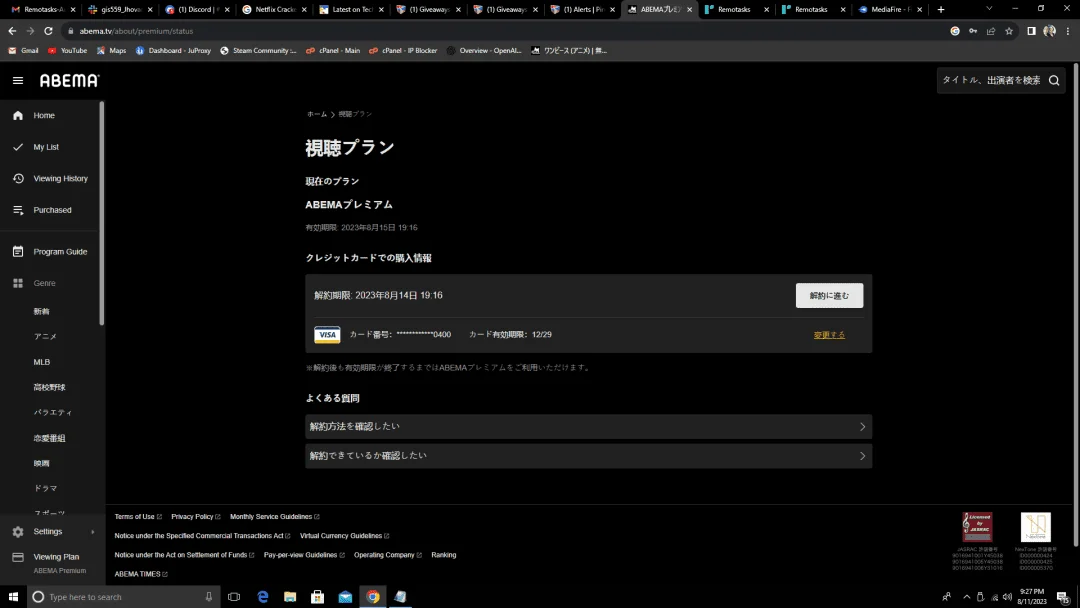
Task: Click the 変更する card link
Action: (x=829, y=335)
